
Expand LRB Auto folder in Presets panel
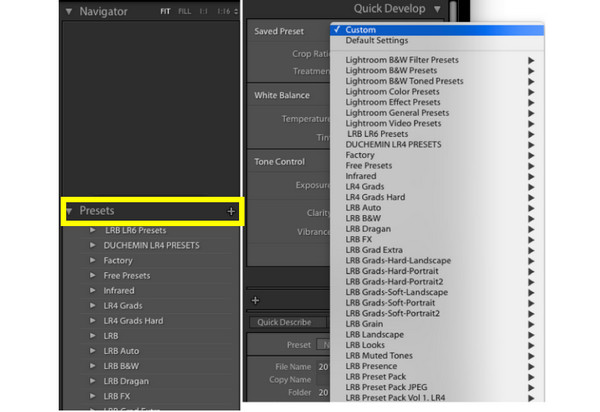coord(93,351)
